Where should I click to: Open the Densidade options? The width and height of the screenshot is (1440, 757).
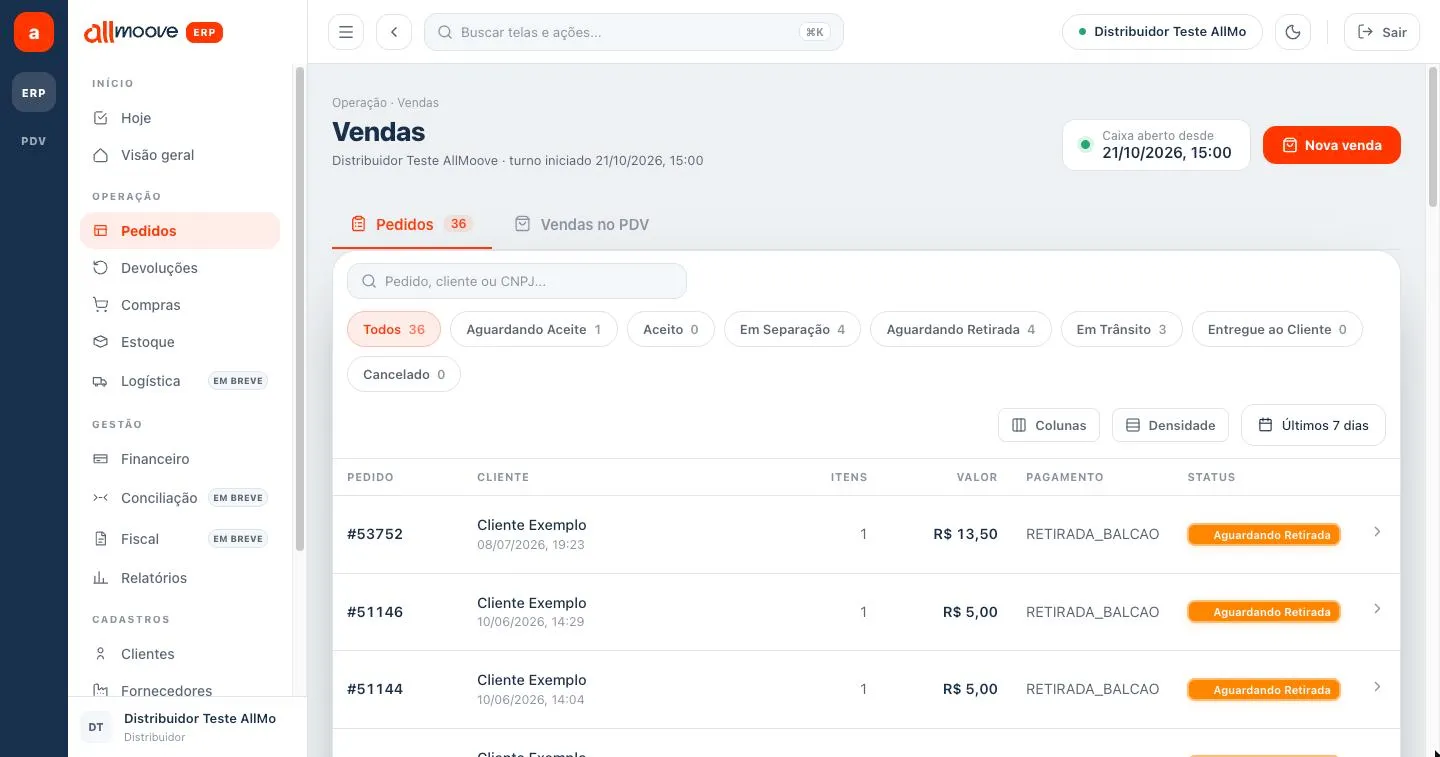1170,425
